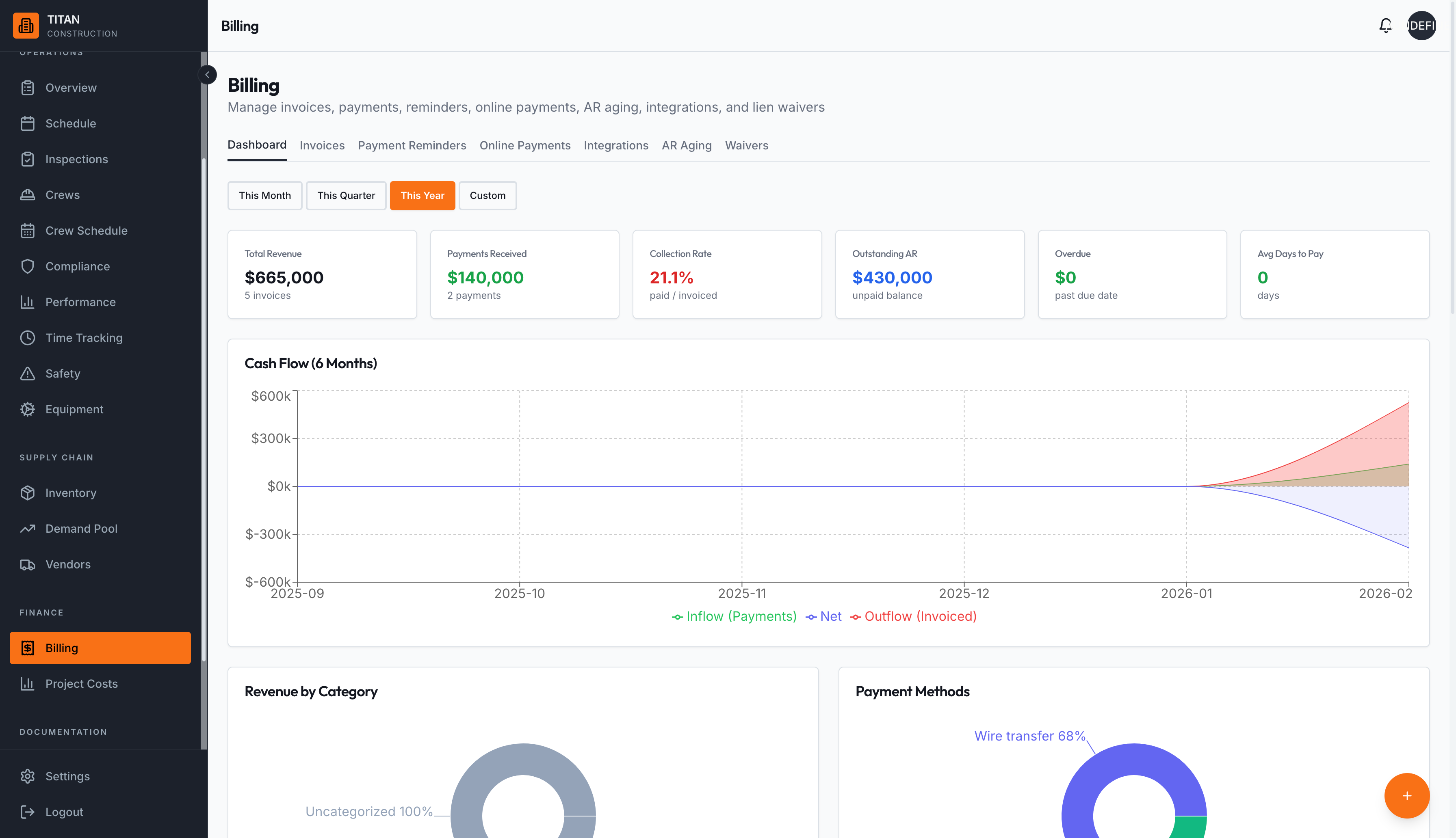This screenshot has height=838, width=1456.
Task: Choose Custom date range
Action: (487, 196)
